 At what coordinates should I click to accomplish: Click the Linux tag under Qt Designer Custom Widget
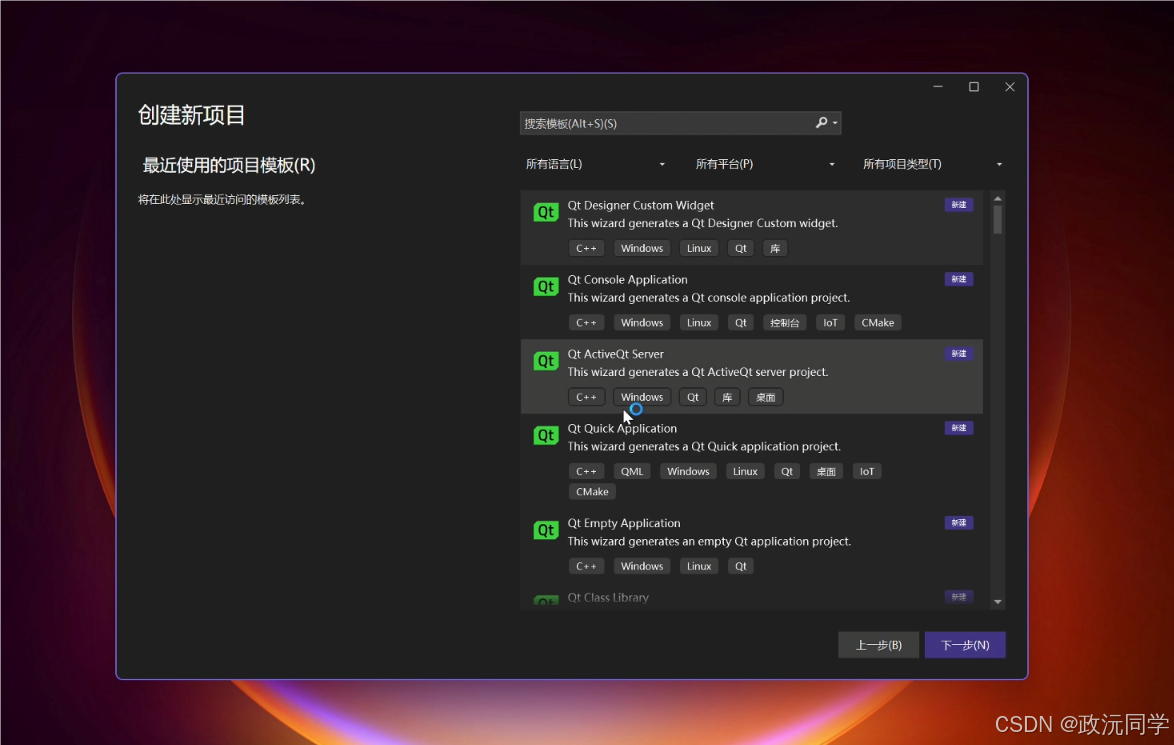point(699,248)
